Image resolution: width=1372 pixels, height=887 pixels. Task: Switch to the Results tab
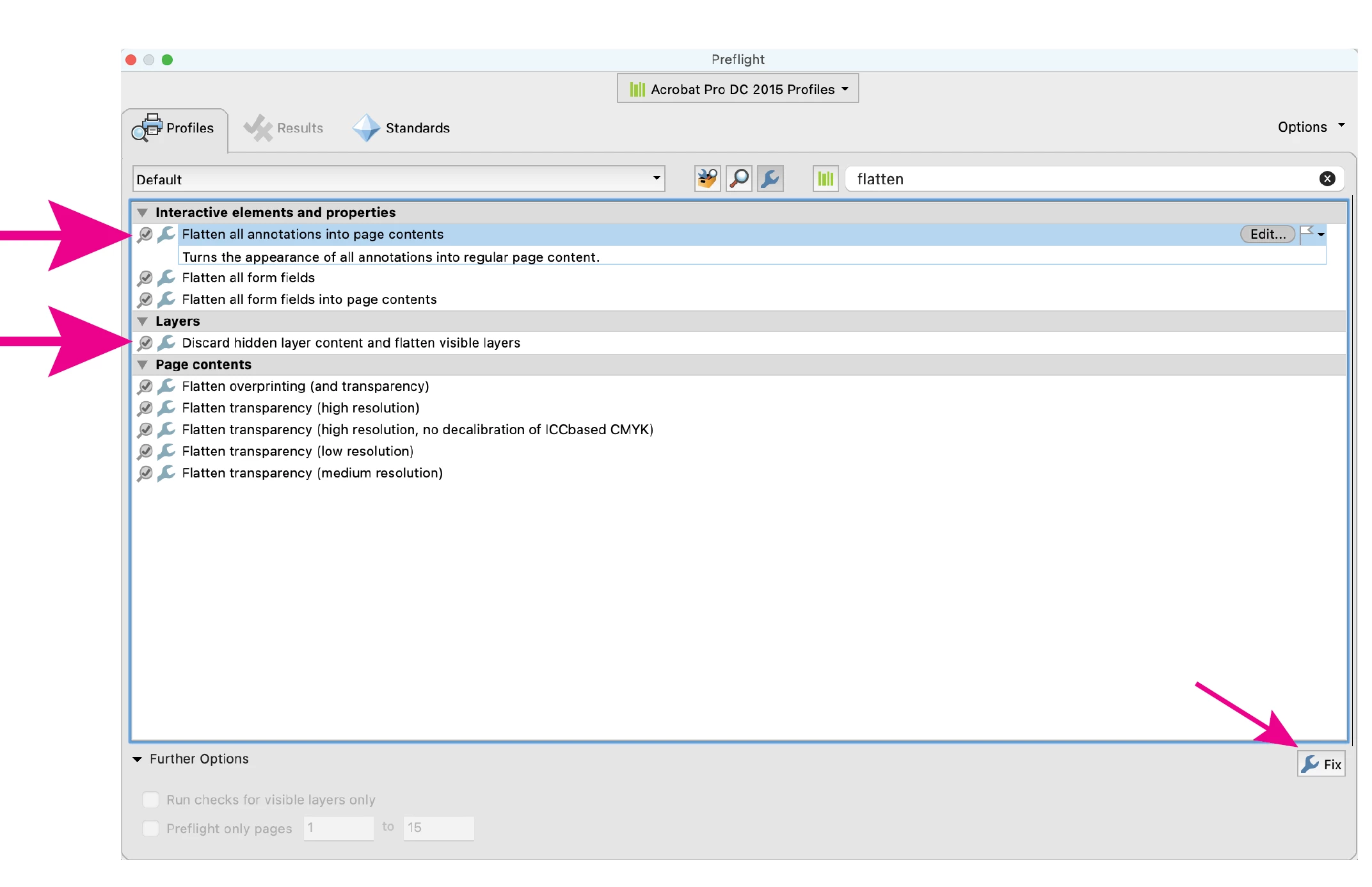click(x=284, y=127)
